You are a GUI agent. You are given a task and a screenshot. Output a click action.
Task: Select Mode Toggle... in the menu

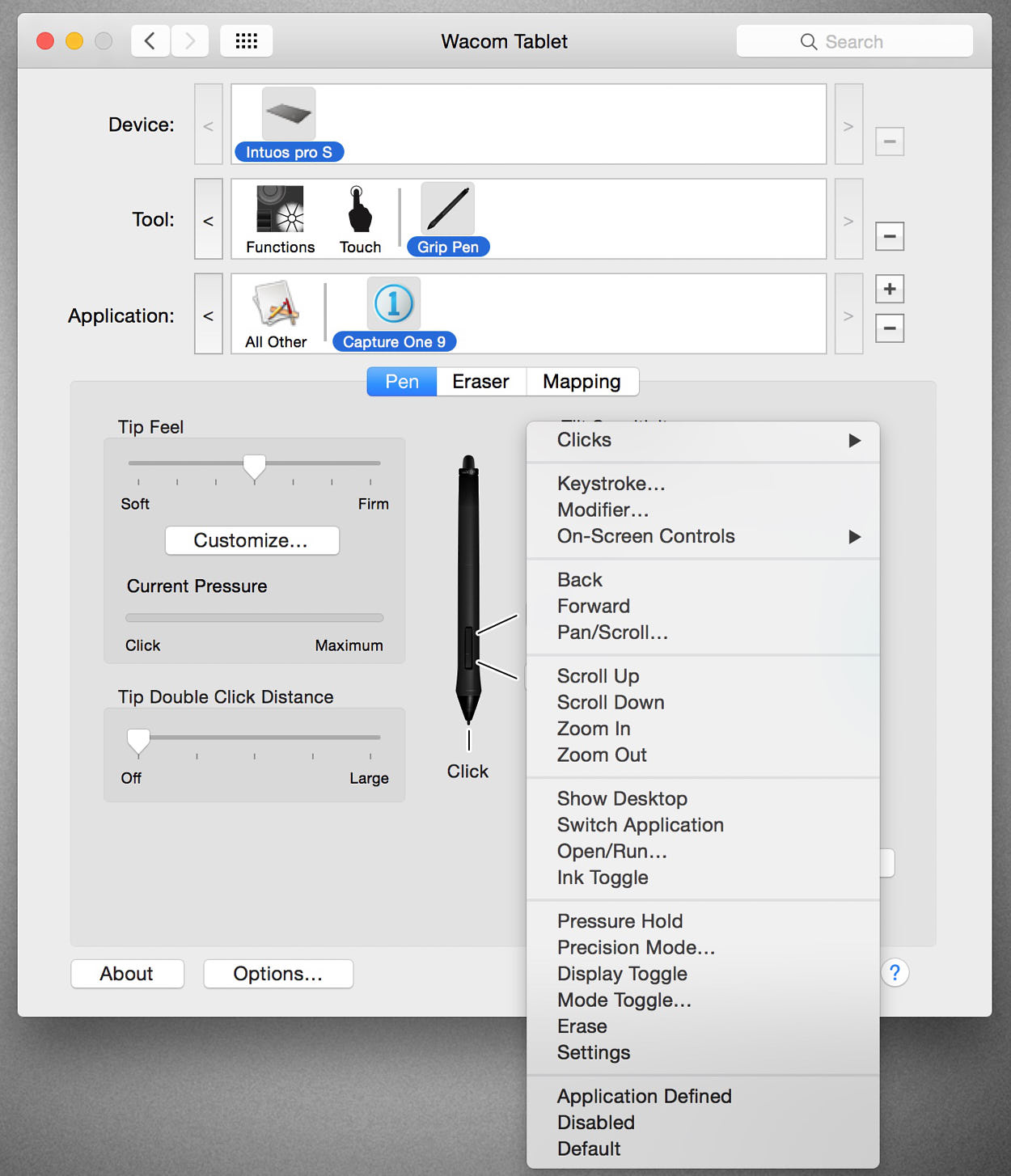point(703,1000)
